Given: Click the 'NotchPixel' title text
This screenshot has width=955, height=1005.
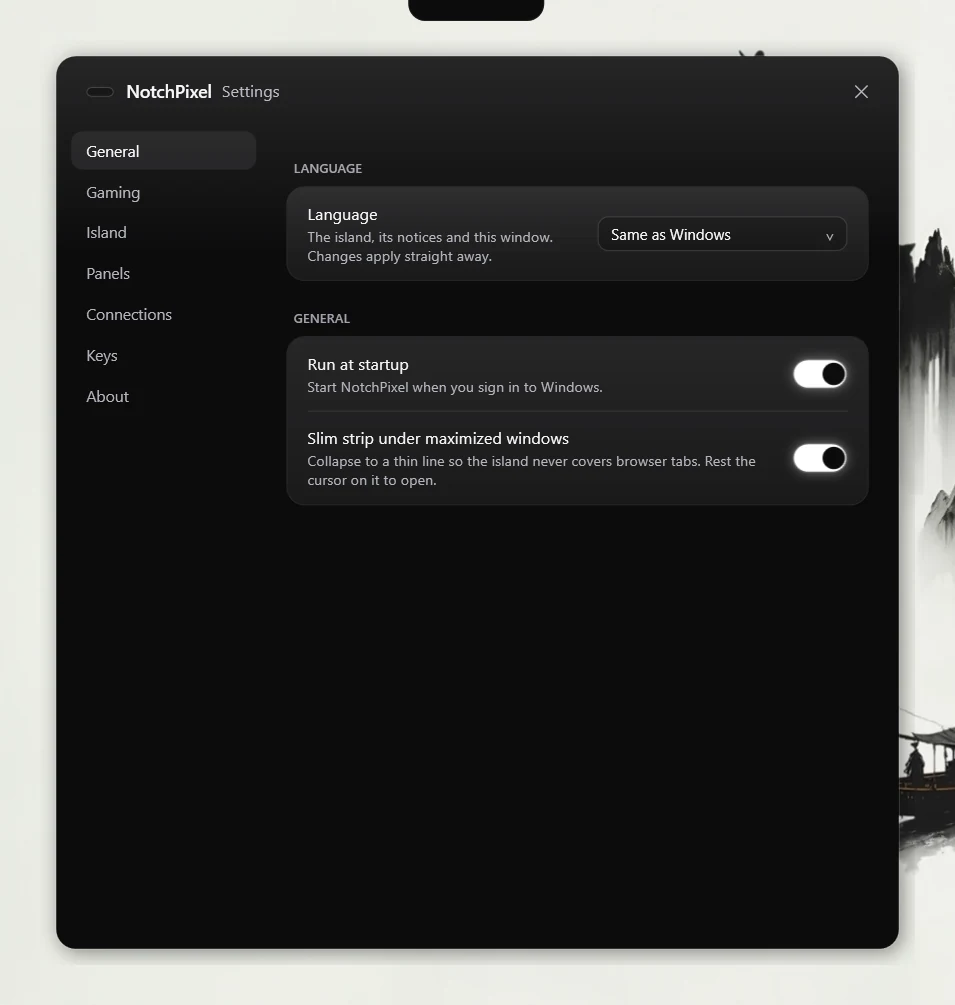Looking at the screenshot, I should tap(169, 92).
